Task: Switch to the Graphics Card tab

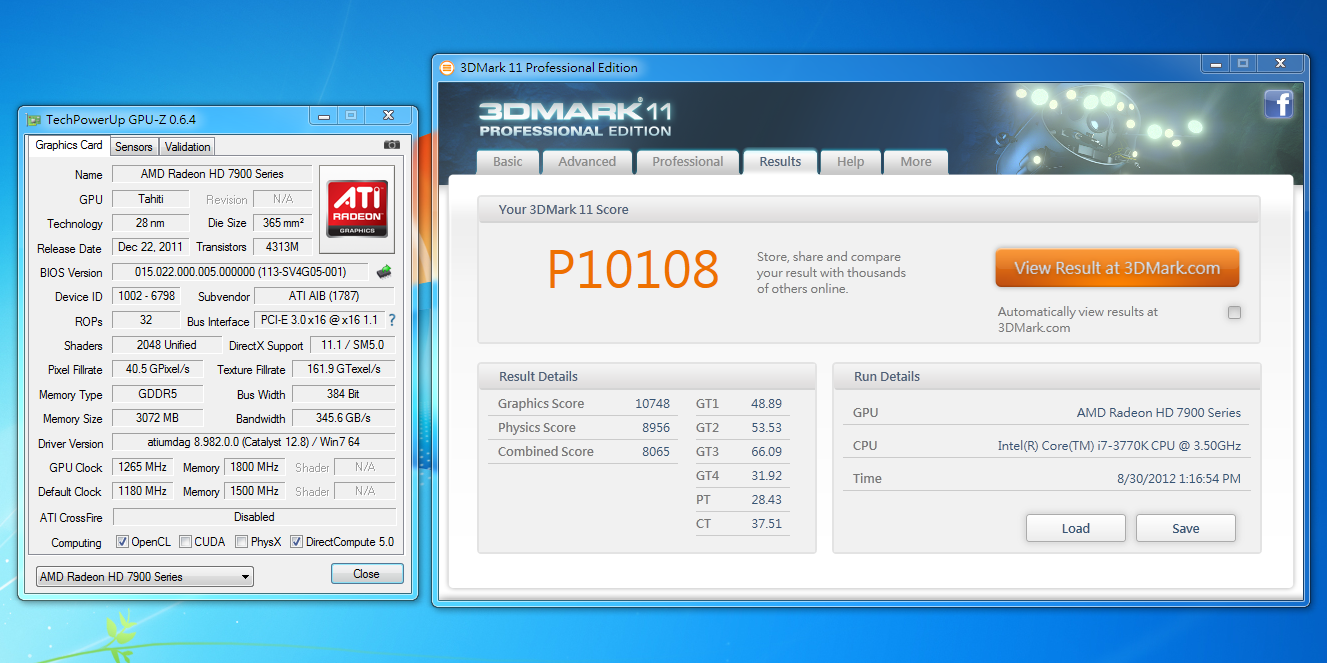Action: (x=69, y=145)
